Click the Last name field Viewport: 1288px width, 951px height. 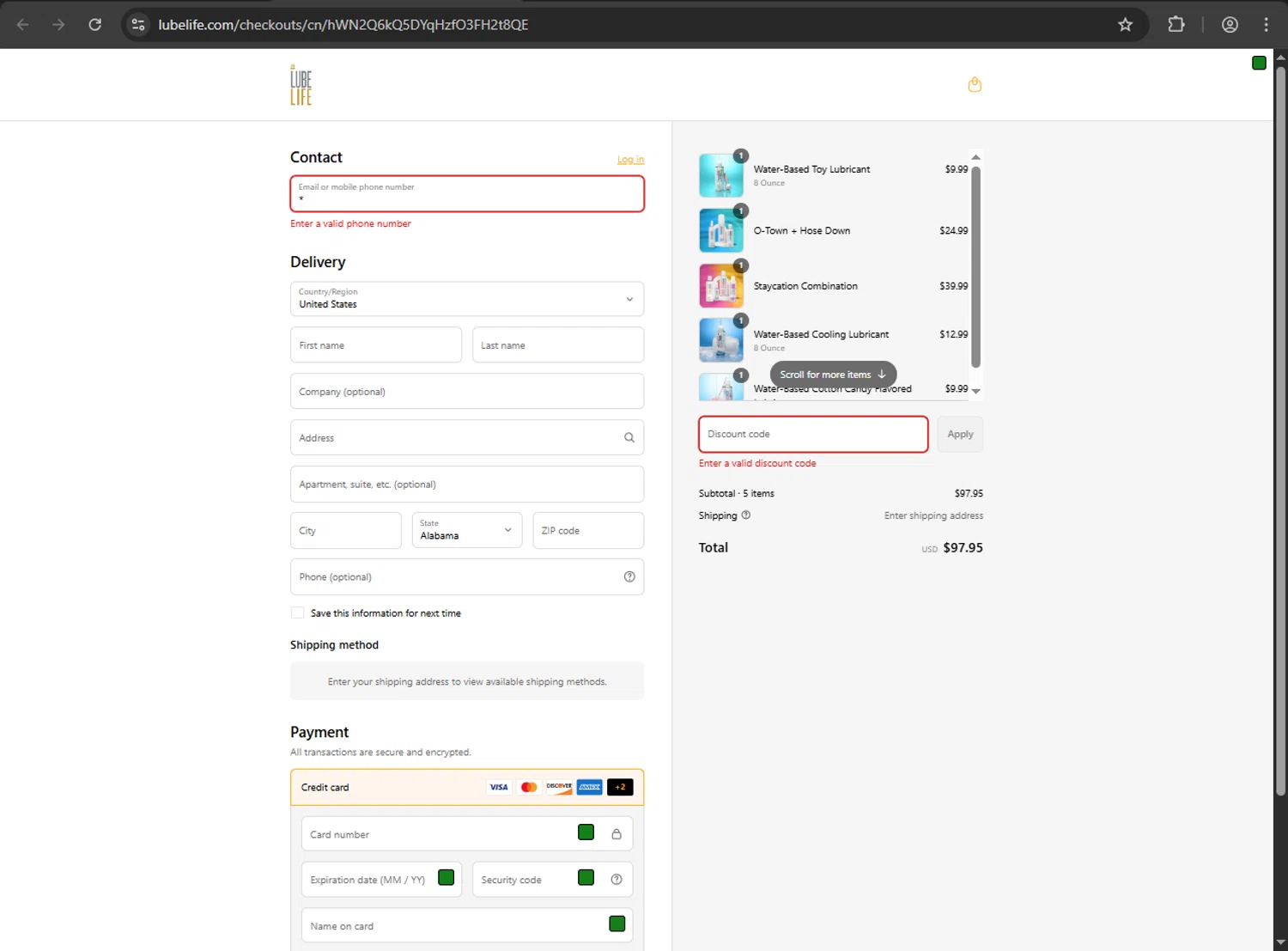point(558,345)
